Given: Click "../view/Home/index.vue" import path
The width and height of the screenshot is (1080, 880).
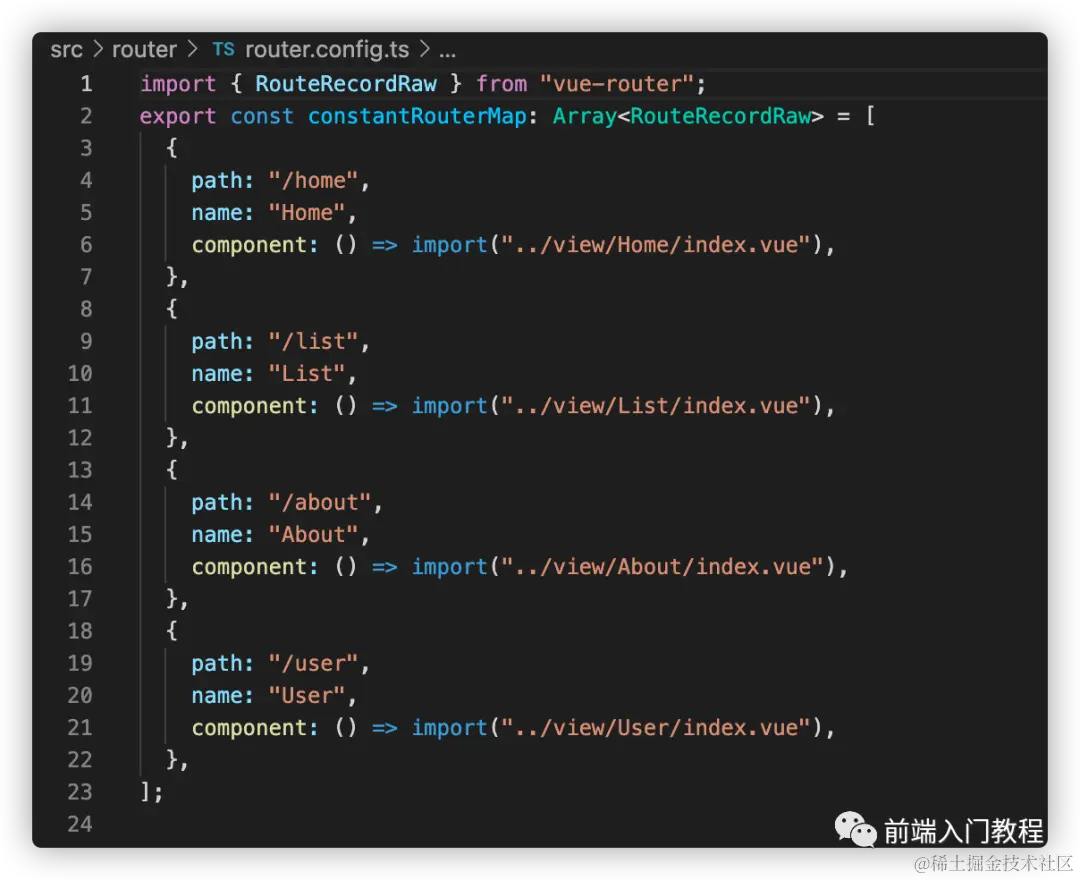Looking at the screenshot, I should (x=655, y=244).
